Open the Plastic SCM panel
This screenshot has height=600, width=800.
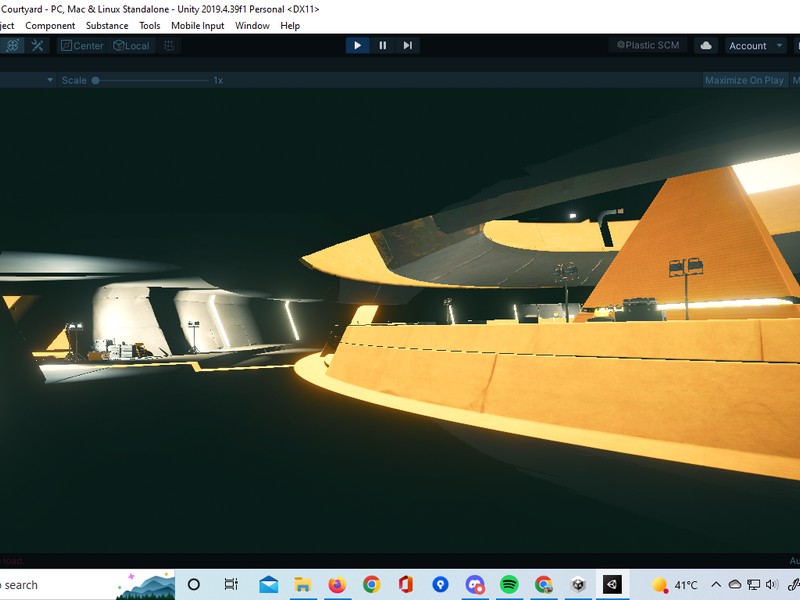coord(647,45)
